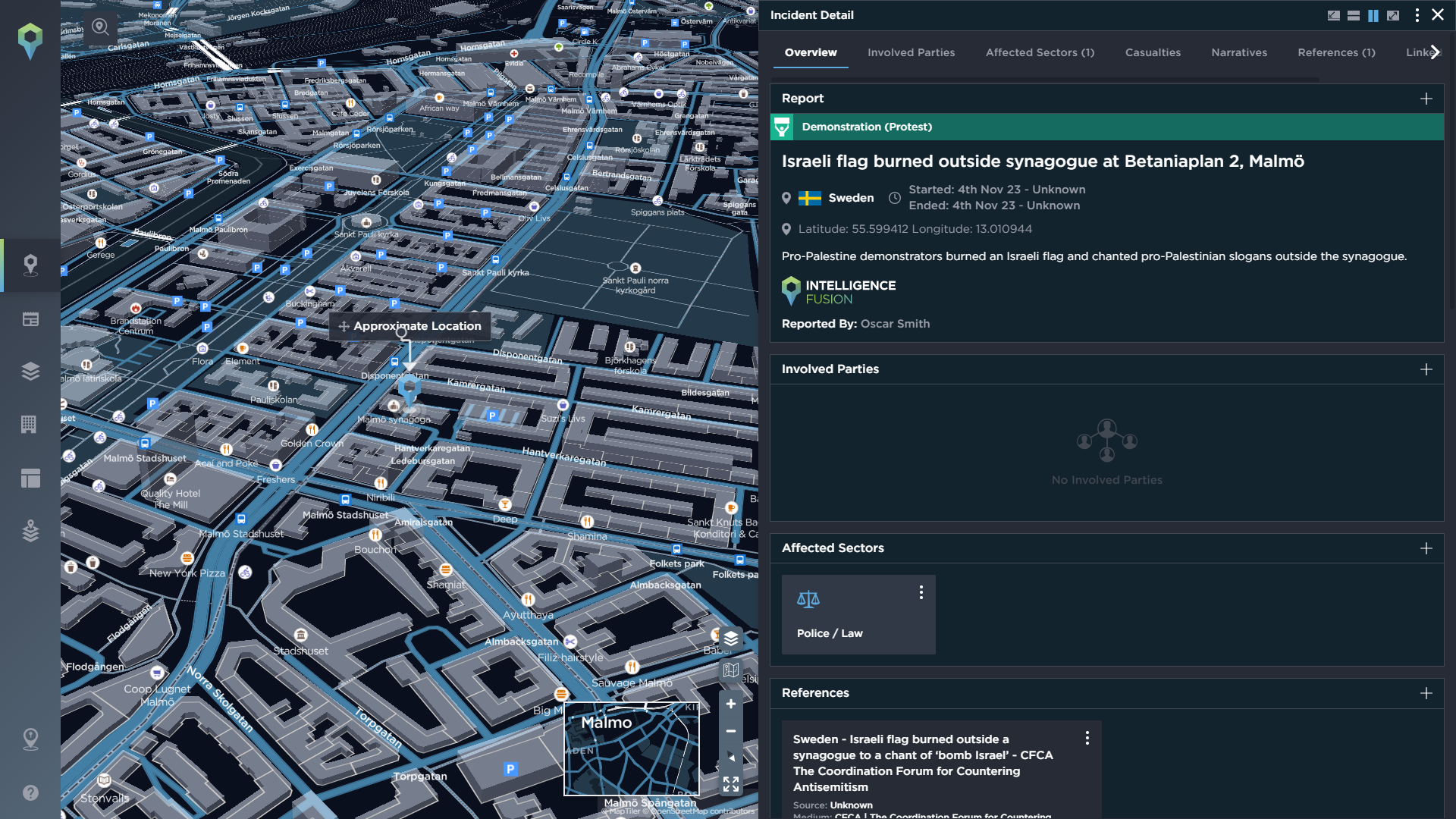Click the Sankt Pauli norra kyrkogård label

coord(635,285)
